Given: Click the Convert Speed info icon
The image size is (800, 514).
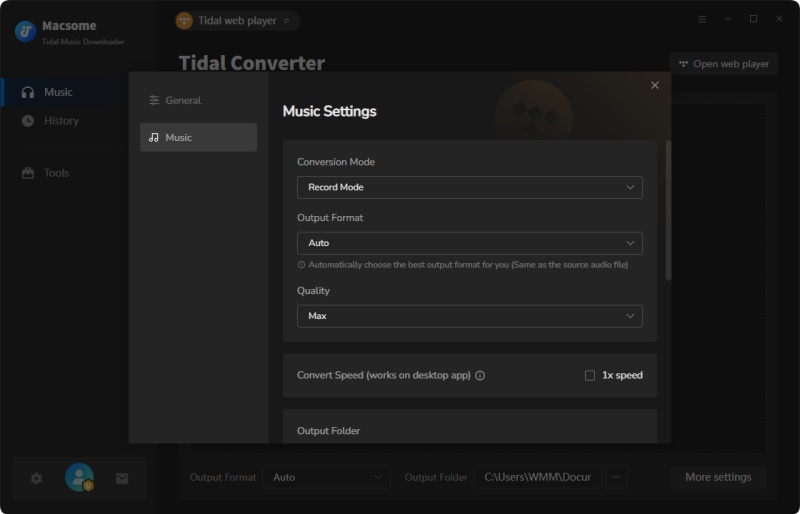Looking at the screenshot, I should (x=480, y=376).
